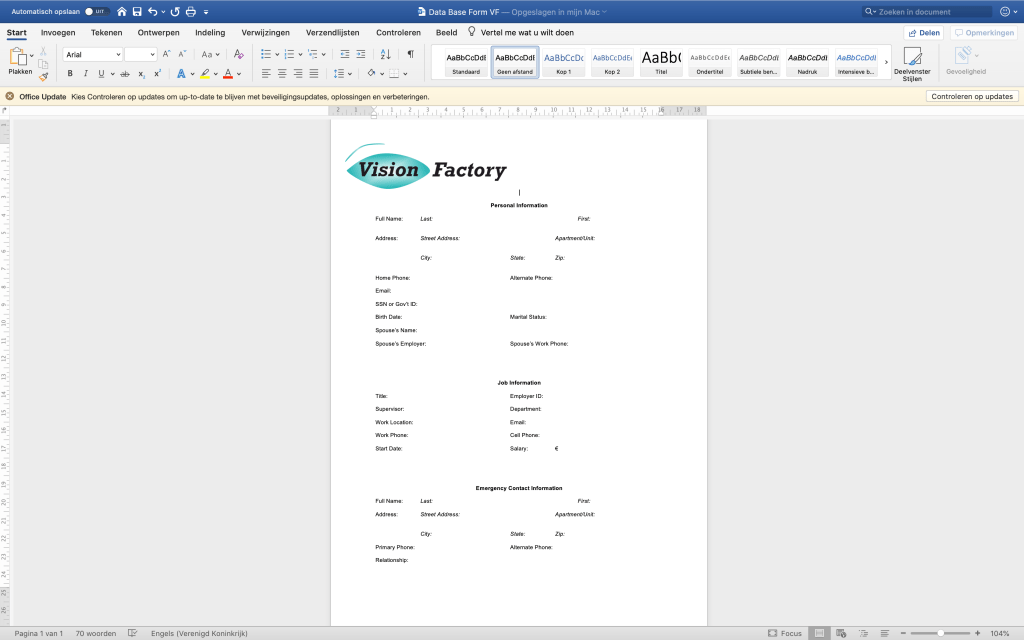Click the Delen share button
This screenshot has width=1024, height=640.
coord(923,33)
